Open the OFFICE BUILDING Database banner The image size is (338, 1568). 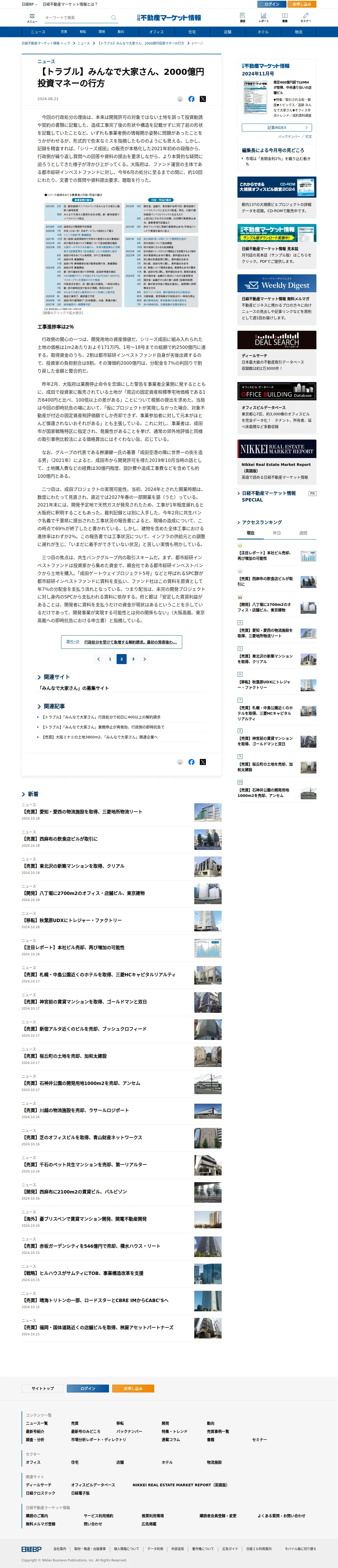(277, 391)
